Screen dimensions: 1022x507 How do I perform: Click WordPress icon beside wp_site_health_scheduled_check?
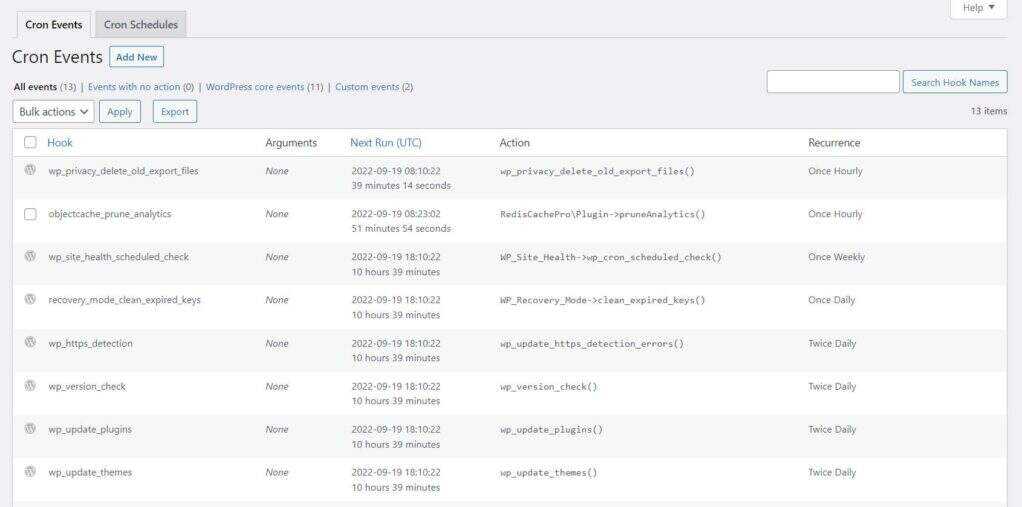(x=30, y=256)
